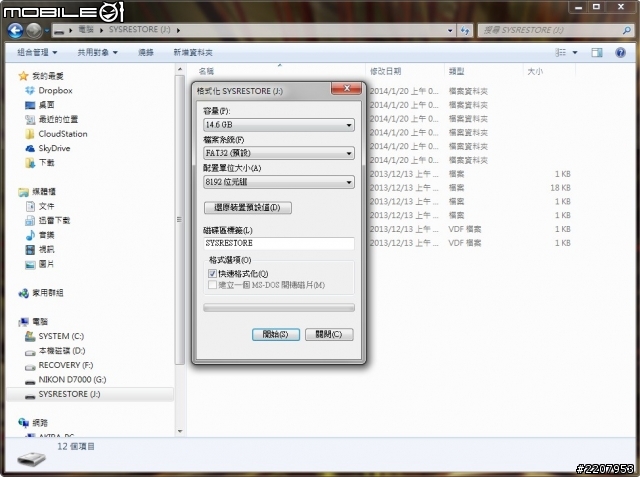Click the search magnifier icon
Image resolution: width=640 pixels, height=477 pixels.
[x=627, y=30]
